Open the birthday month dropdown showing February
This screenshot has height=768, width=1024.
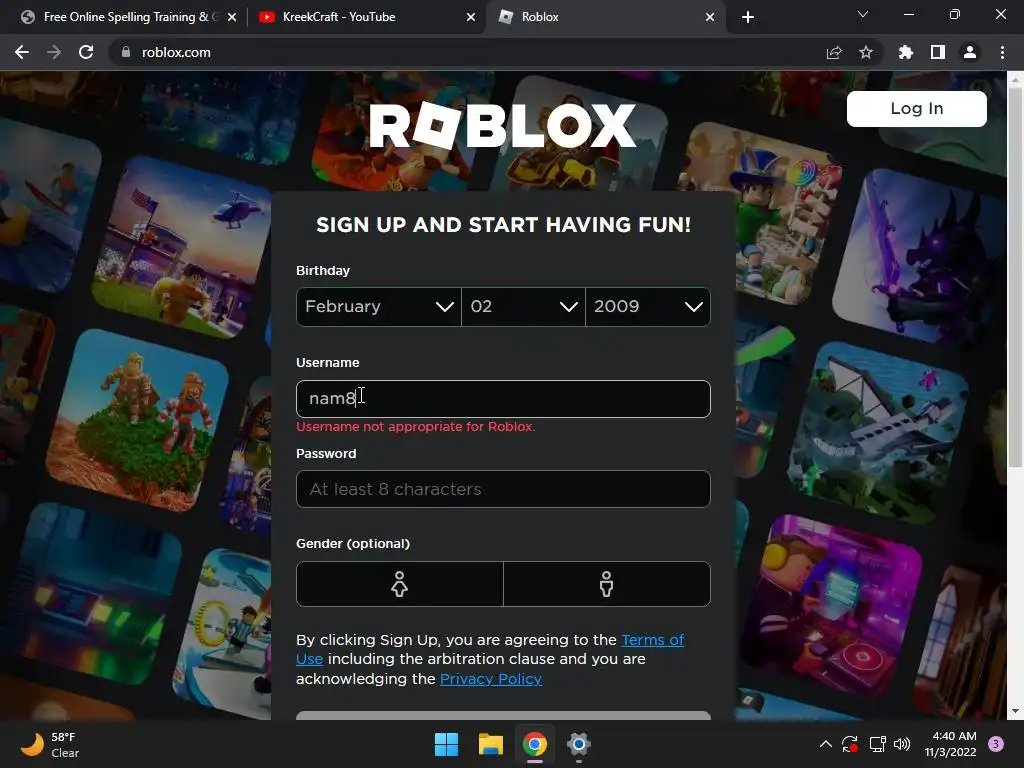[x=378, y=306]
